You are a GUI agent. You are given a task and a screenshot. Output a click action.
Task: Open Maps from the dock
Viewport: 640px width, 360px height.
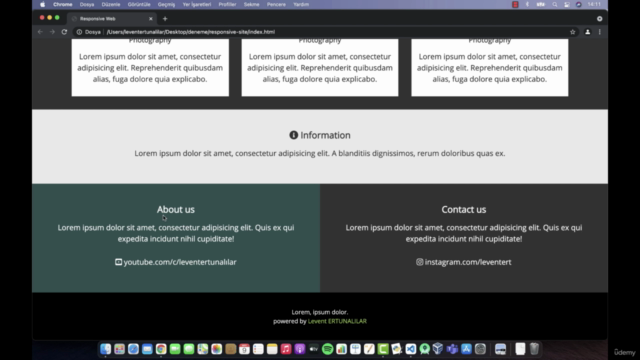point(202,349)
